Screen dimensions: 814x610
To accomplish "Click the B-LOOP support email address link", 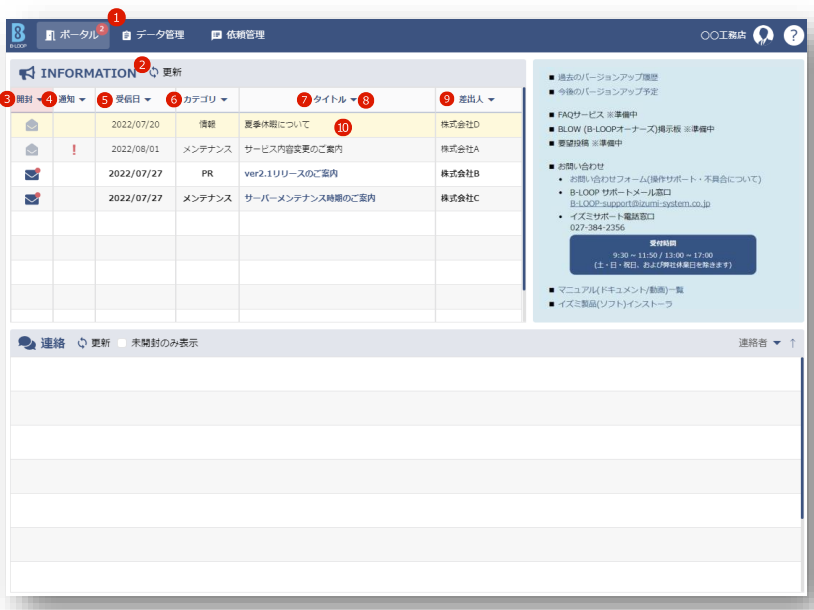I will click(x=639, y=203).
